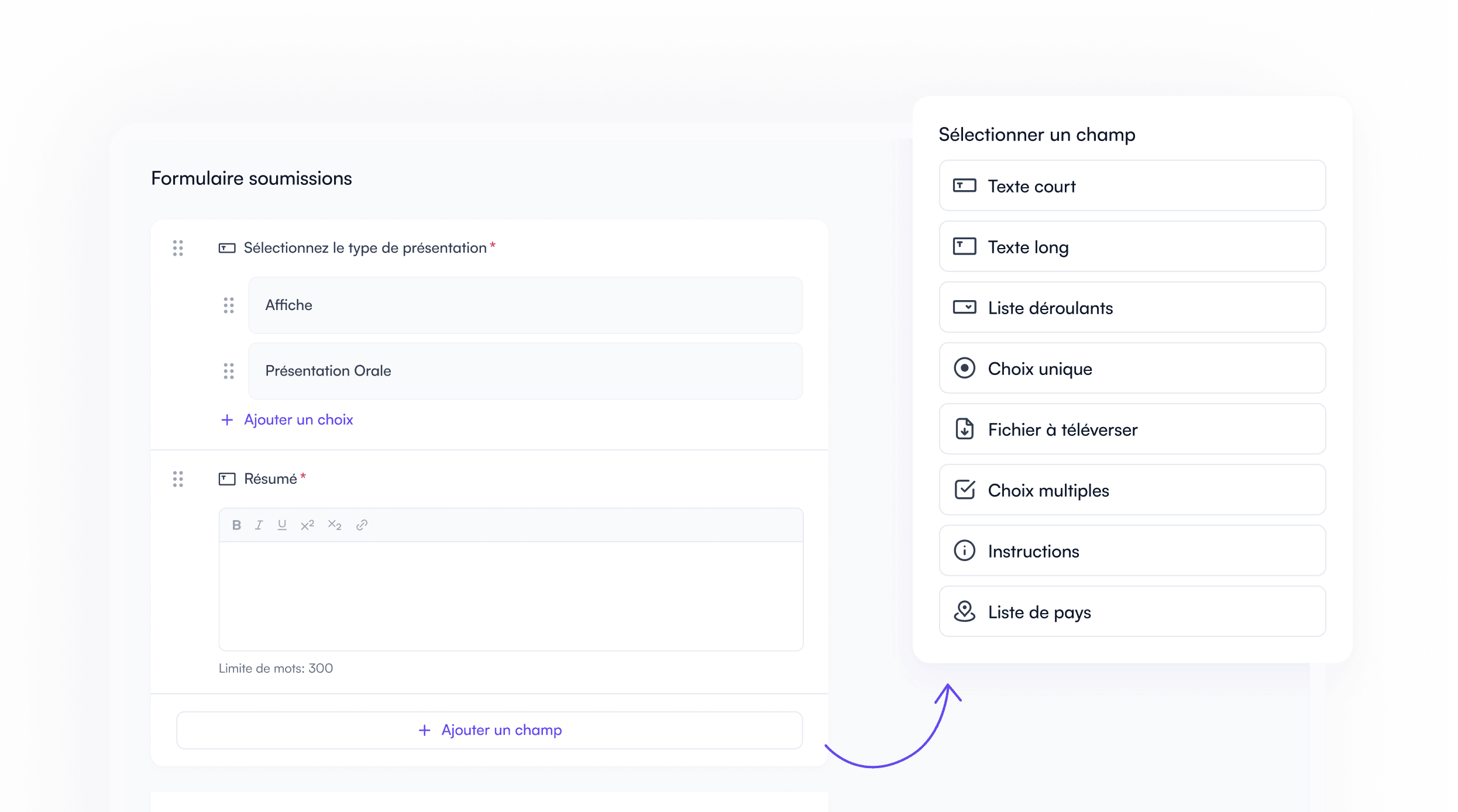Select the superscript formatting icon
1458x812 pixels.
(308, 525)
